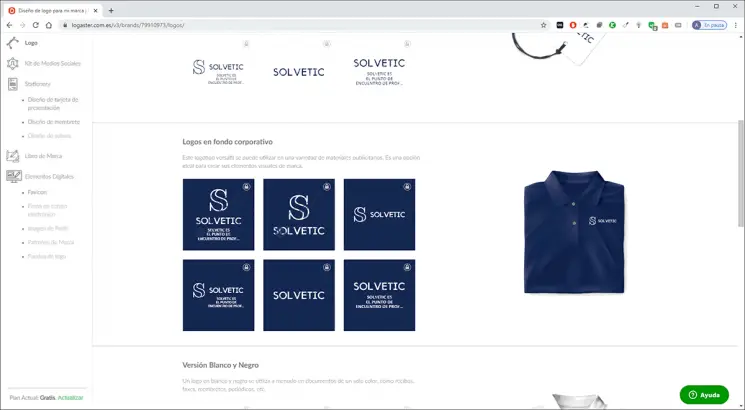Click the browser home button
This screenshot has width=745, height=410.
point(49,25)
